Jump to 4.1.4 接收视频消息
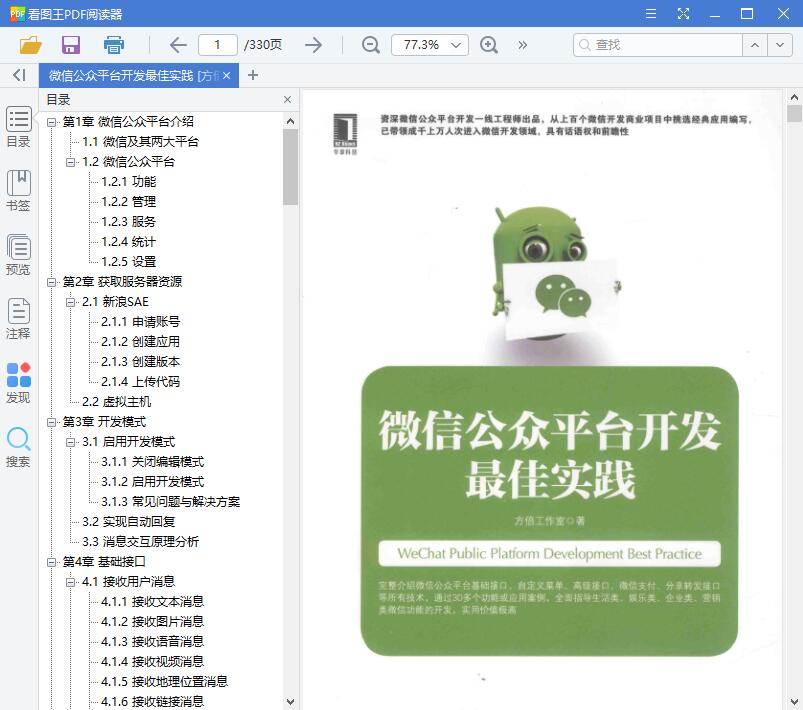The width and height of the screenshot is (803, 710). [153, 661]
